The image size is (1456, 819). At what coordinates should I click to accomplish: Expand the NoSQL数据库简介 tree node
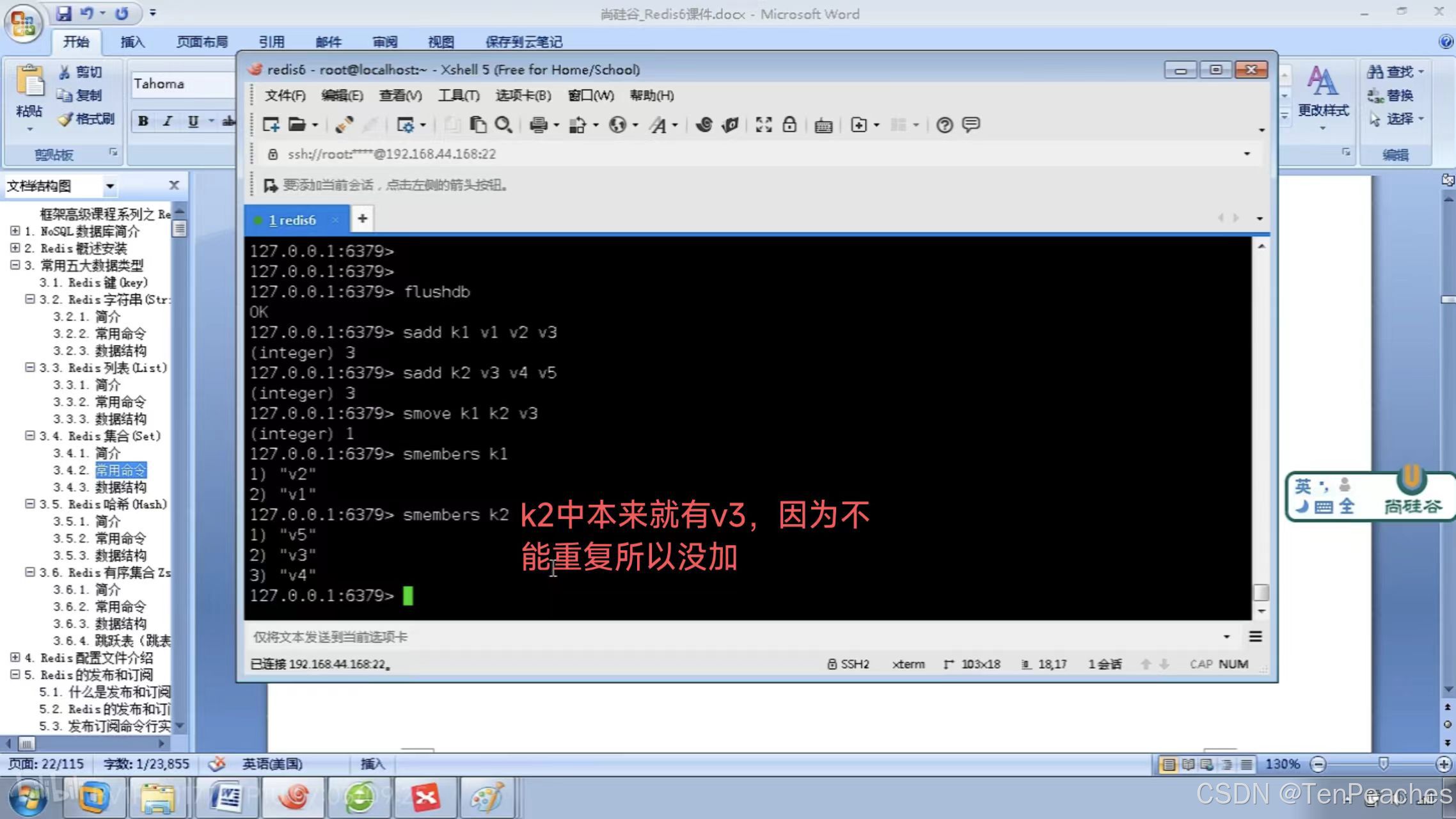(15, 231)
